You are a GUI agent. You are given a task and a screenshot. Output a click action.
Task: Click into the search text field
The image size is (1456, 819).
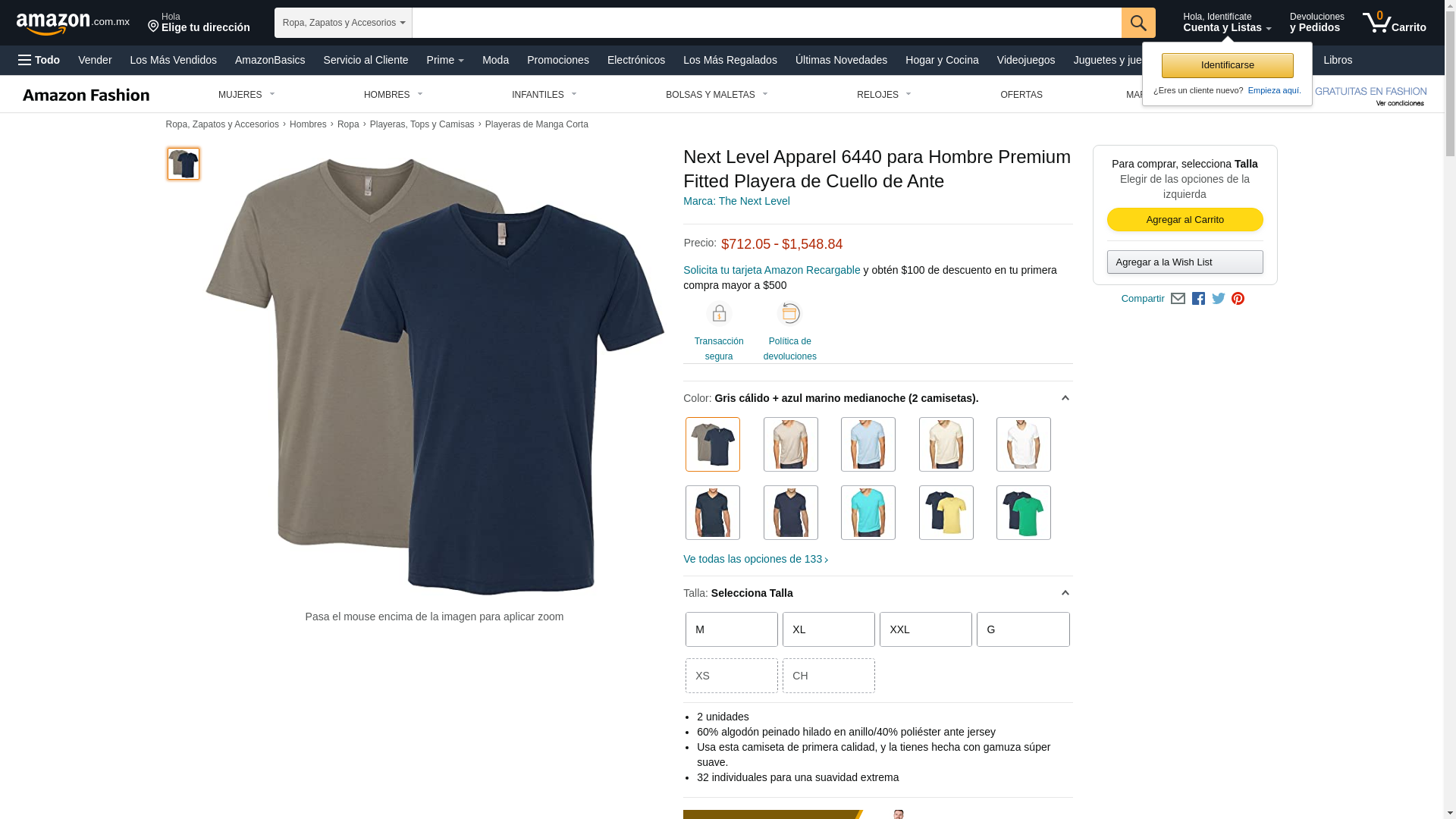pos(767,23)
